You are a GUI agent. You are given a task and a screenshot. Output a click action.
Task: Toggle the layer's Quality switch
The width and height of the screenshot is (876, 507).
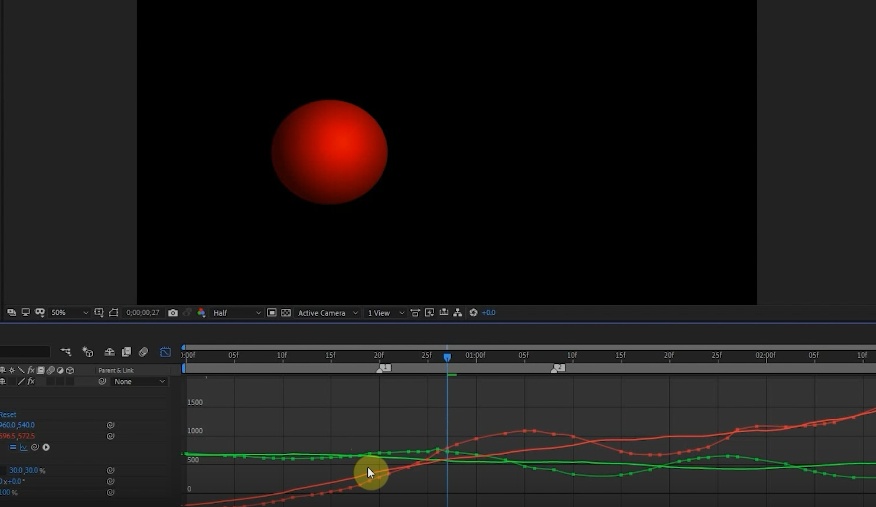21,381
